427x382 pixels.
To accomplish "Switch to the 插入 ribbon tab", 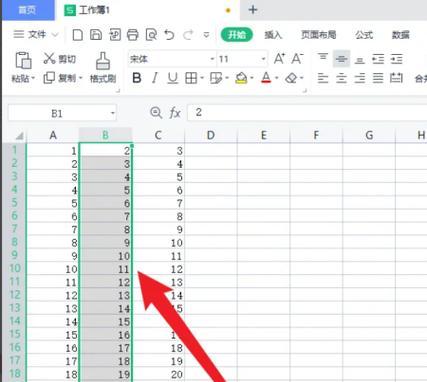I will pyautogui.click(x=273, y=35).
